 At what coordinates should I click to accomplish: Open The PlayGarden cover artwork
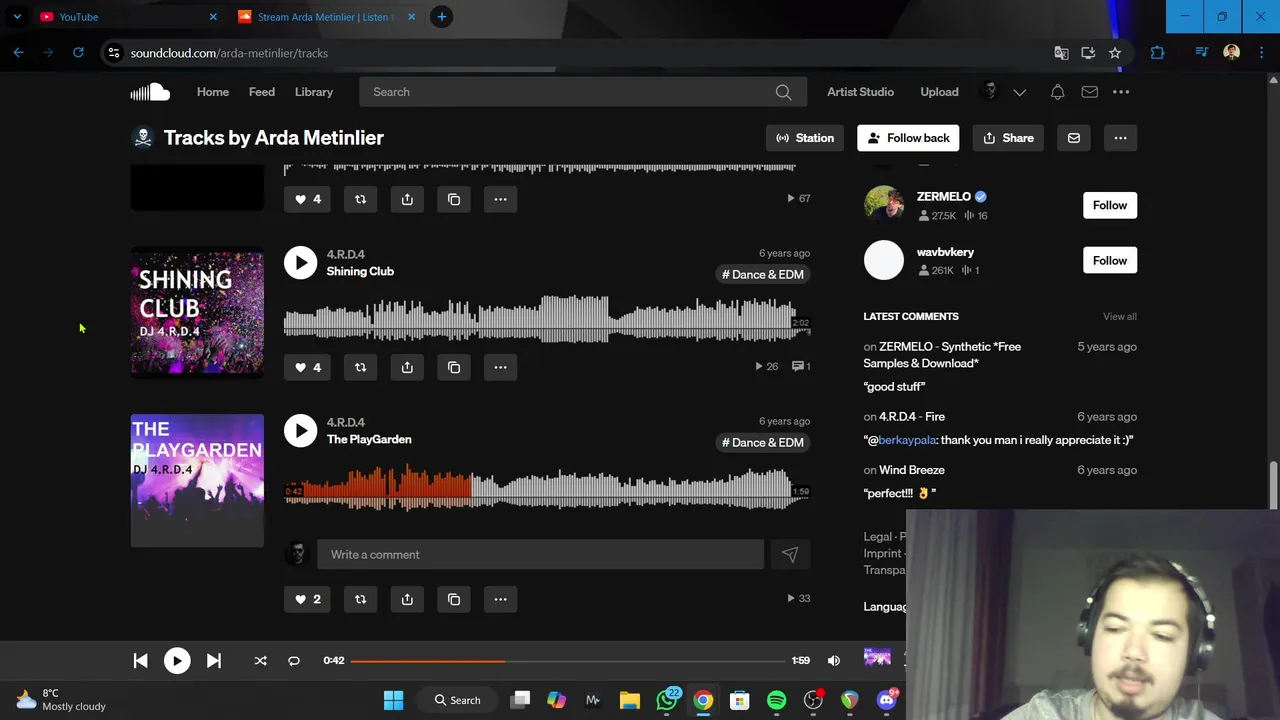coord(197,481)
